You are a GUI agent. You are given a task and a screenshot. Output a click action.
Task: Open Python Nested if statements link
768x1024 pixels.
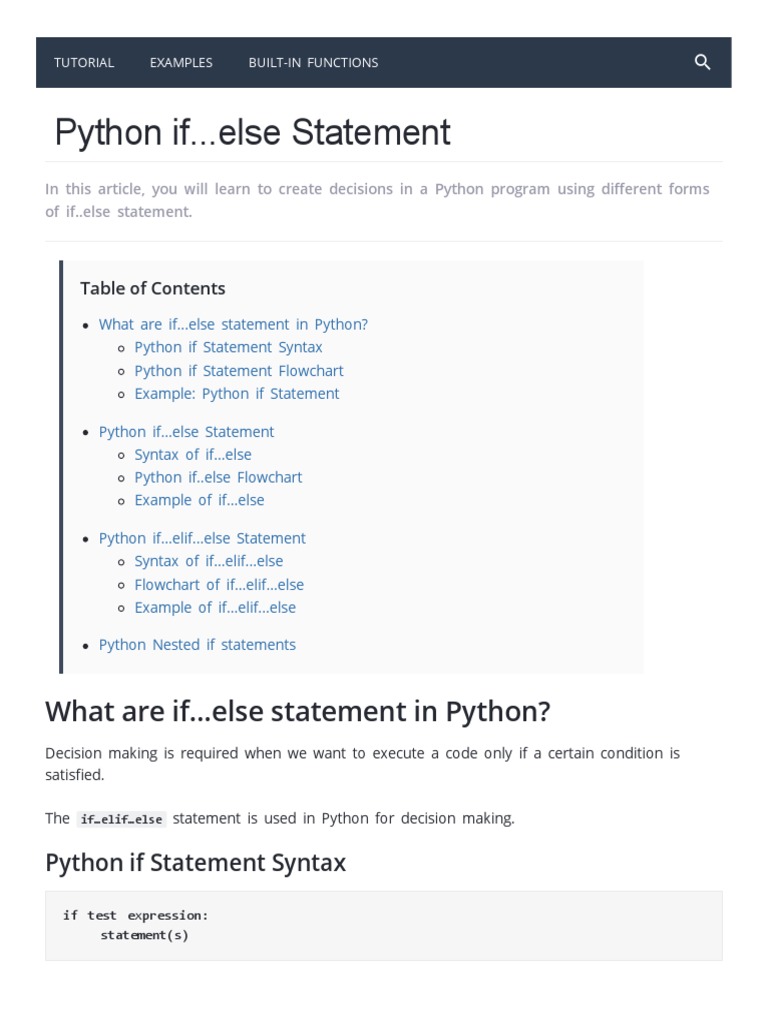pyautogui.click(x=197, y=644)
